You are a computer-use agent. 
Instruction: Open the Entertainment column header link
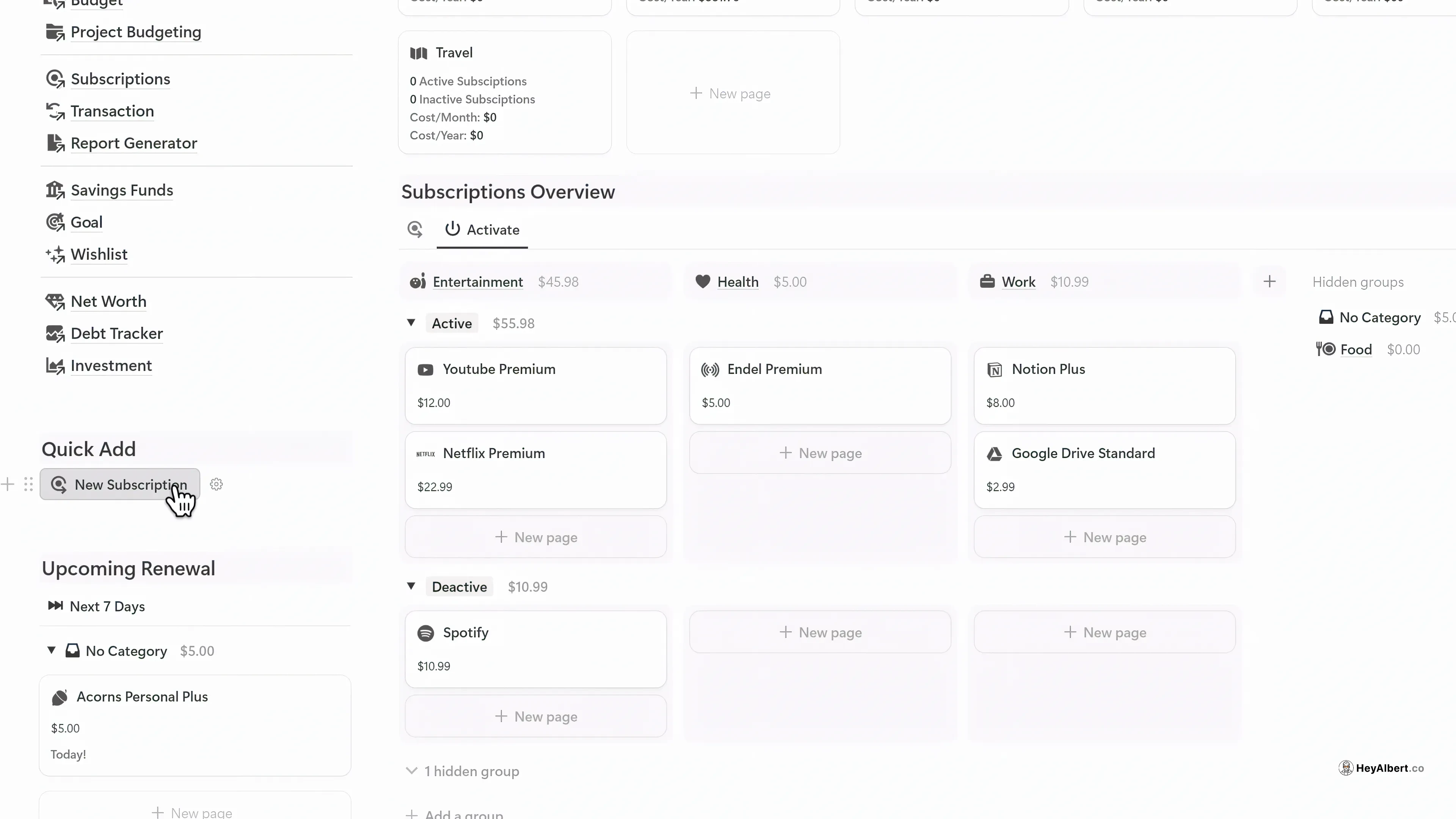(x=478, y=281)
